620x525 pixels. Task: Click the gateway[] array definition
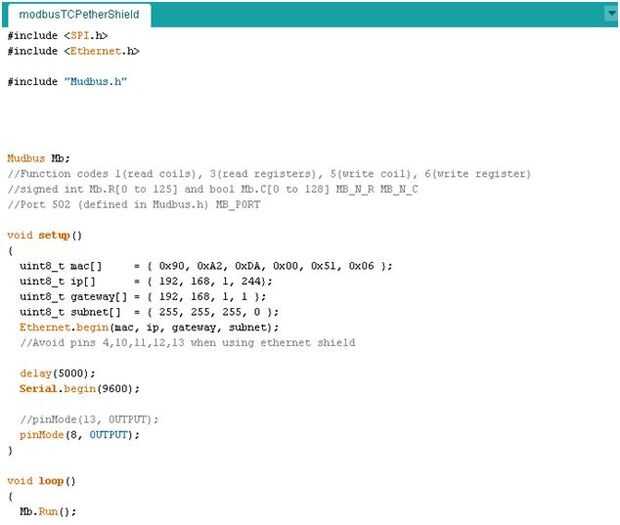139,296
